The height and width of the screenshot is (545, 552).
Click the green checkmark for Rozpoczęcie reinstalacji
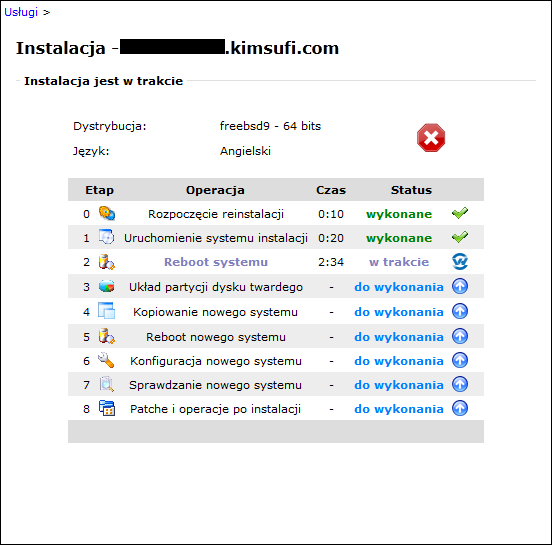point(460,213)
